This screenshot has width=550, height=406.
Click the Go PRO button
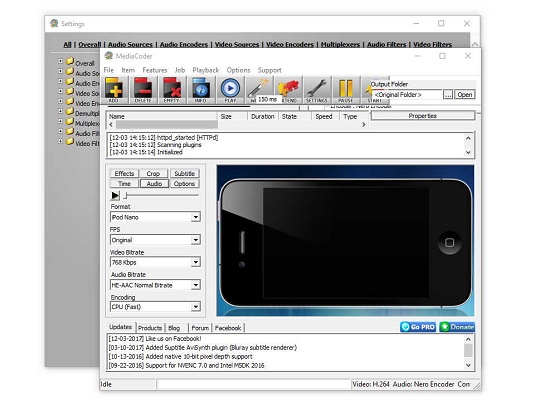[x=418, y=327]
